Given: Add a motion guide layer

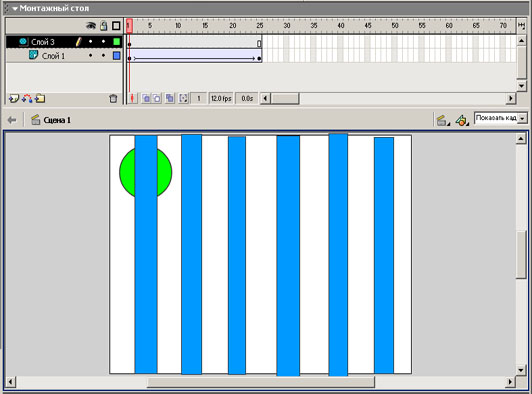Looking at the screenshot, I should point(27,99).
